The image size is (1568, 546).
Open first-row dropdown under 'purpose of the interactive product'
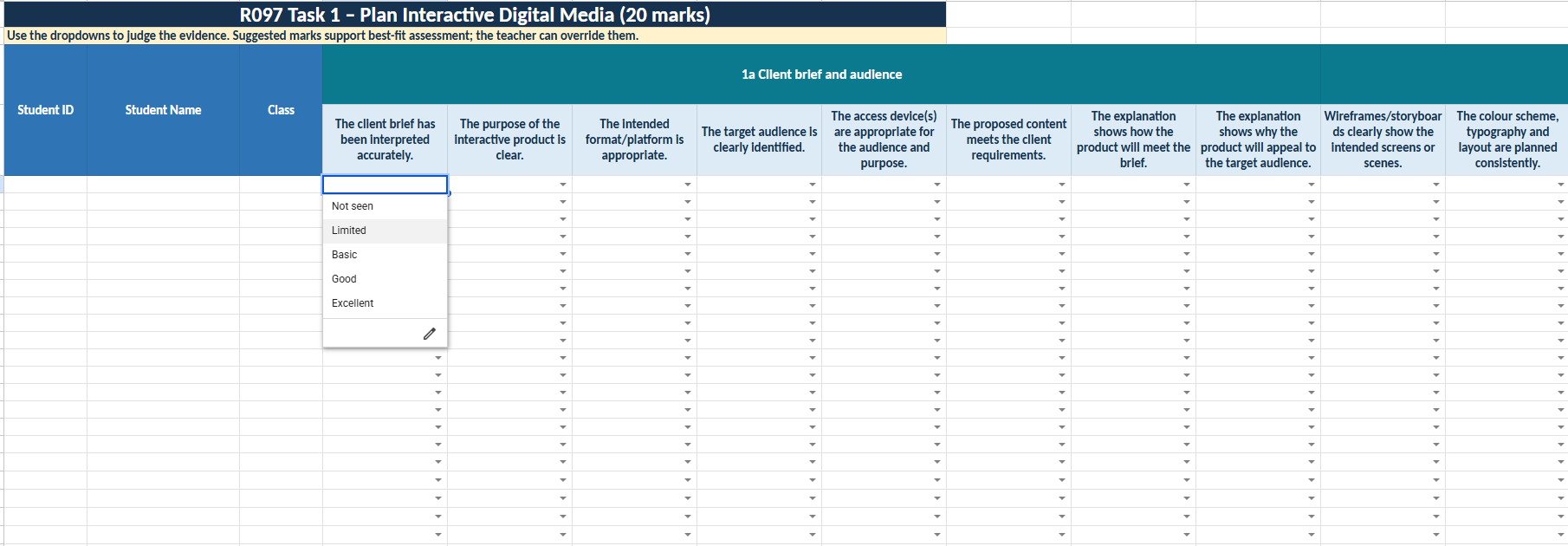coord(563,185)
